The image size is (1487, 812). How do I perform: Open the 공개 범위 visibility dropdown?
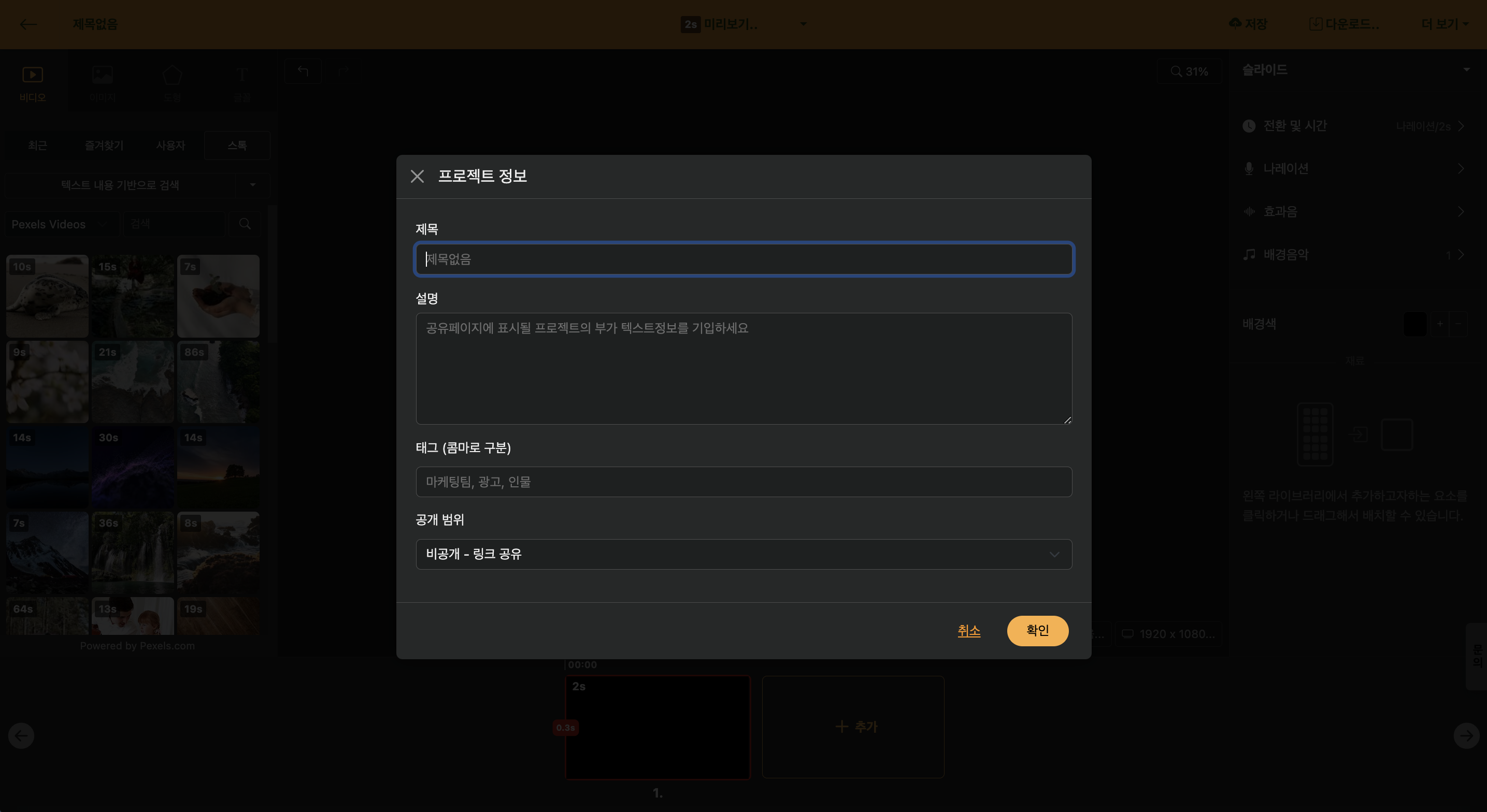(743, 554)
